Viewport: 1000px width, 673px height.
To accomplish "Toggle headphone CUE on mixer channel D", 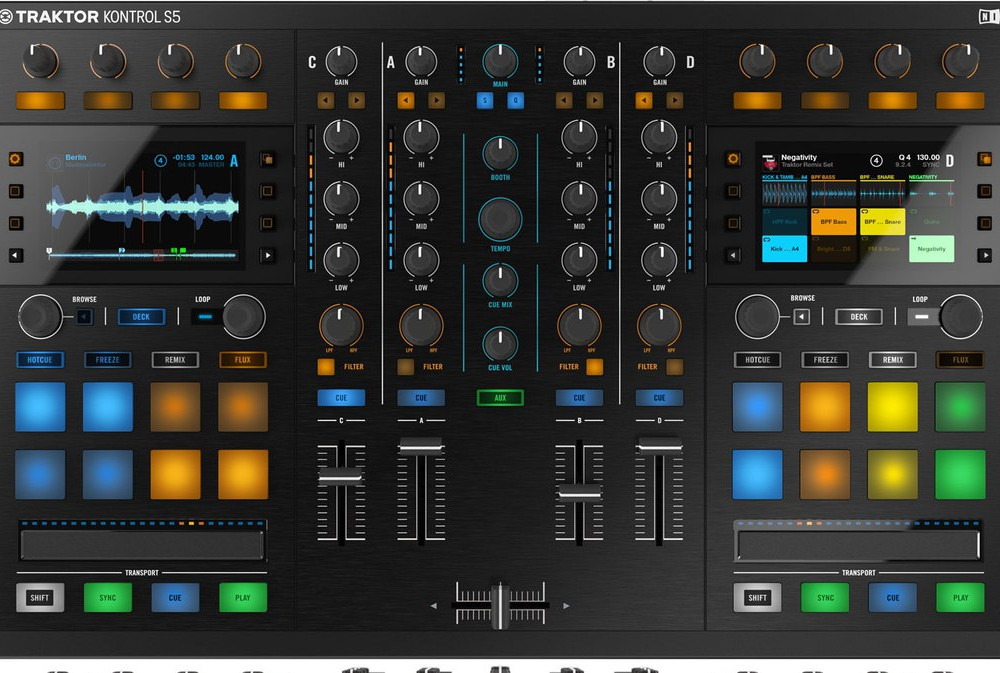I will (659, 397).
